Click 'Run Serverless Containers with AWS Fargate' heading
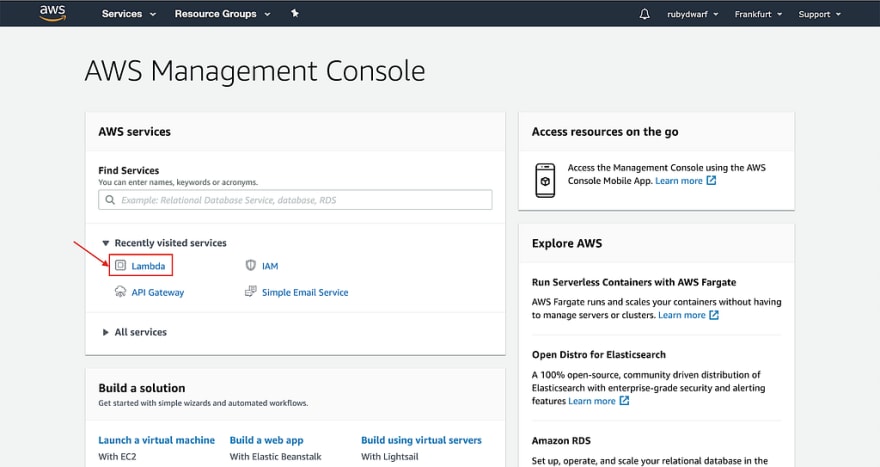This screenshot has width=880, height=467. point(634,282)
